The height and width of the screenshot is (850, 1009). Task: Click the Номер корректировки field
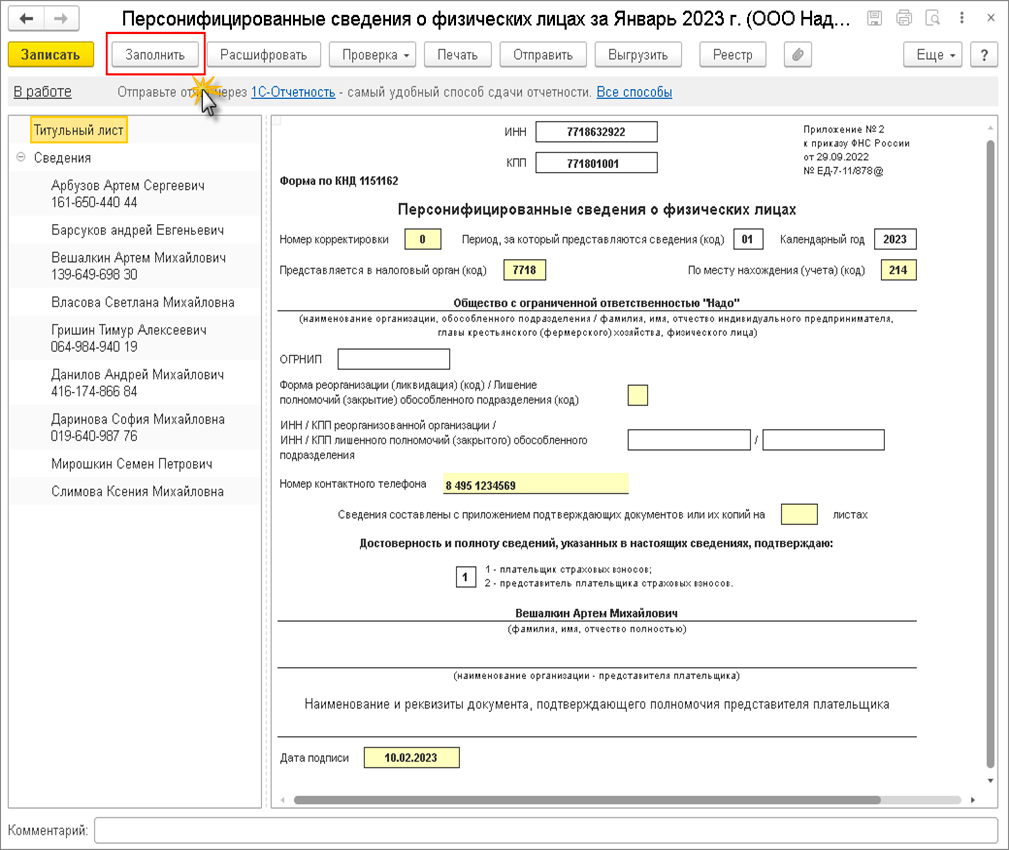[423, 239]
